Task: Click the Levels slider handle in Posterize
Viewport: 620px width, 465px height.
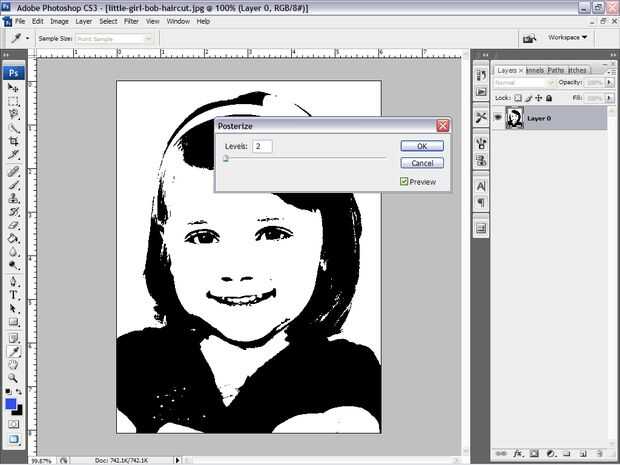Action: pyautogui.click(x=226, y=159)
